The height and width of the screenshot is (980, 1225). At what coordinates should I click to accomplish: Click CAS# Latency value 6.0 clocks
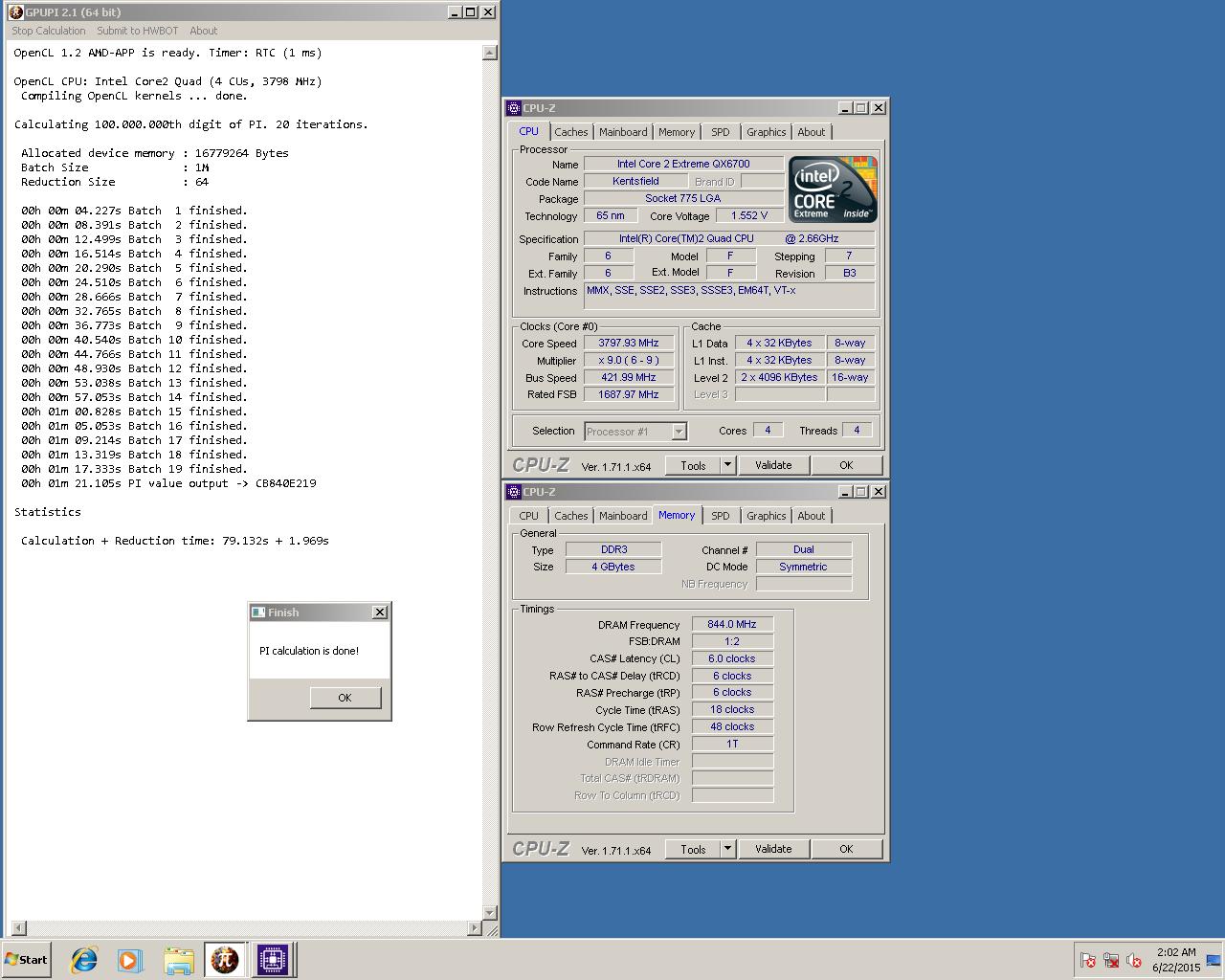coord(732,658)
